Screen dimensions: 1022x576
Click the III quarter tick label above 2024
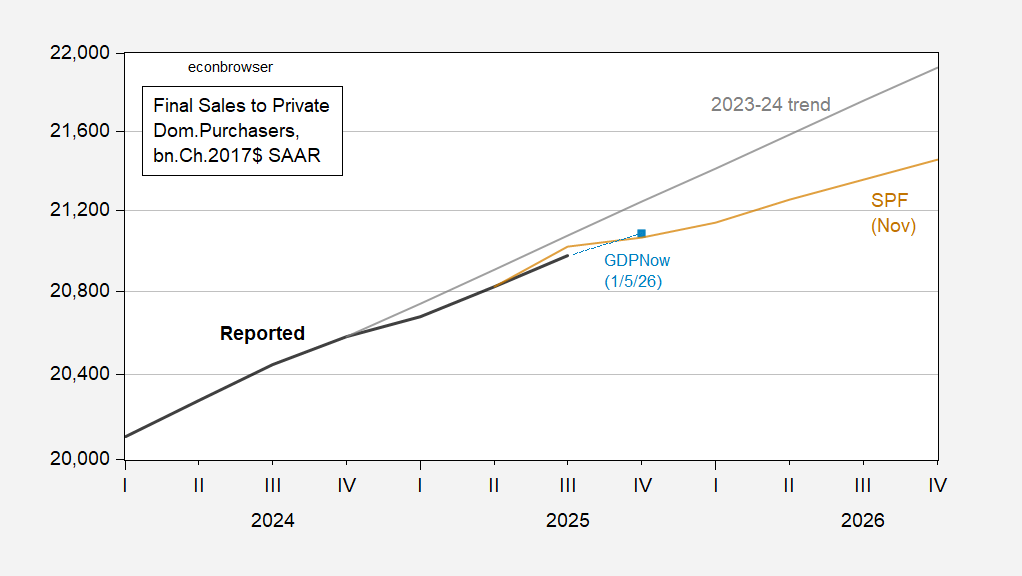point(272,486)
